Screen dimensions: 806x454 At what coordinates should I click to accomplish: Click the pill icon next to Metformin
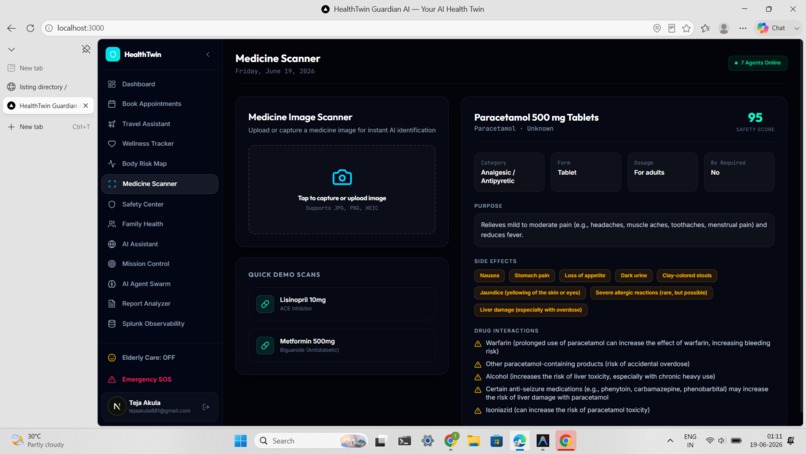[x=265, y=346]
